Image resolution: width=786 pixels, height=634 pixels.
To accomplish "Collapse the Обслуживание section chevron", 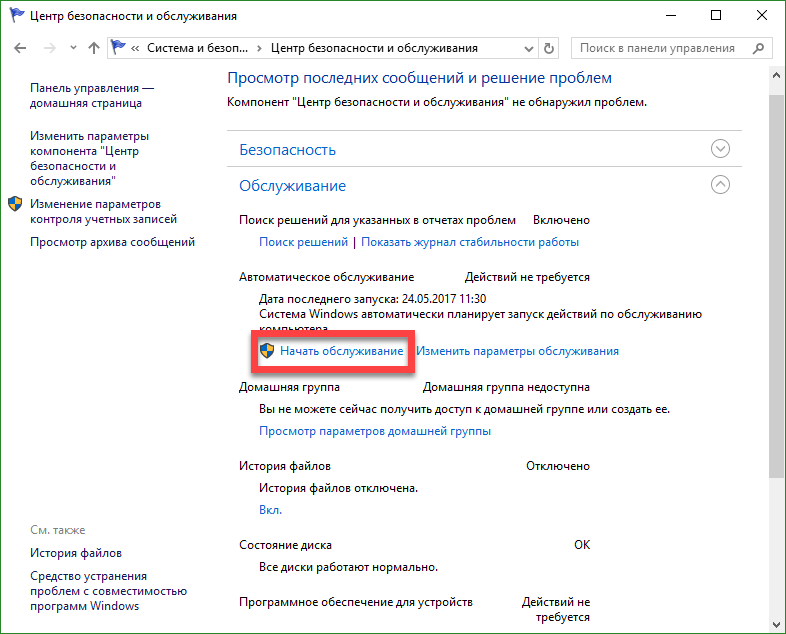I will (720, 184).
